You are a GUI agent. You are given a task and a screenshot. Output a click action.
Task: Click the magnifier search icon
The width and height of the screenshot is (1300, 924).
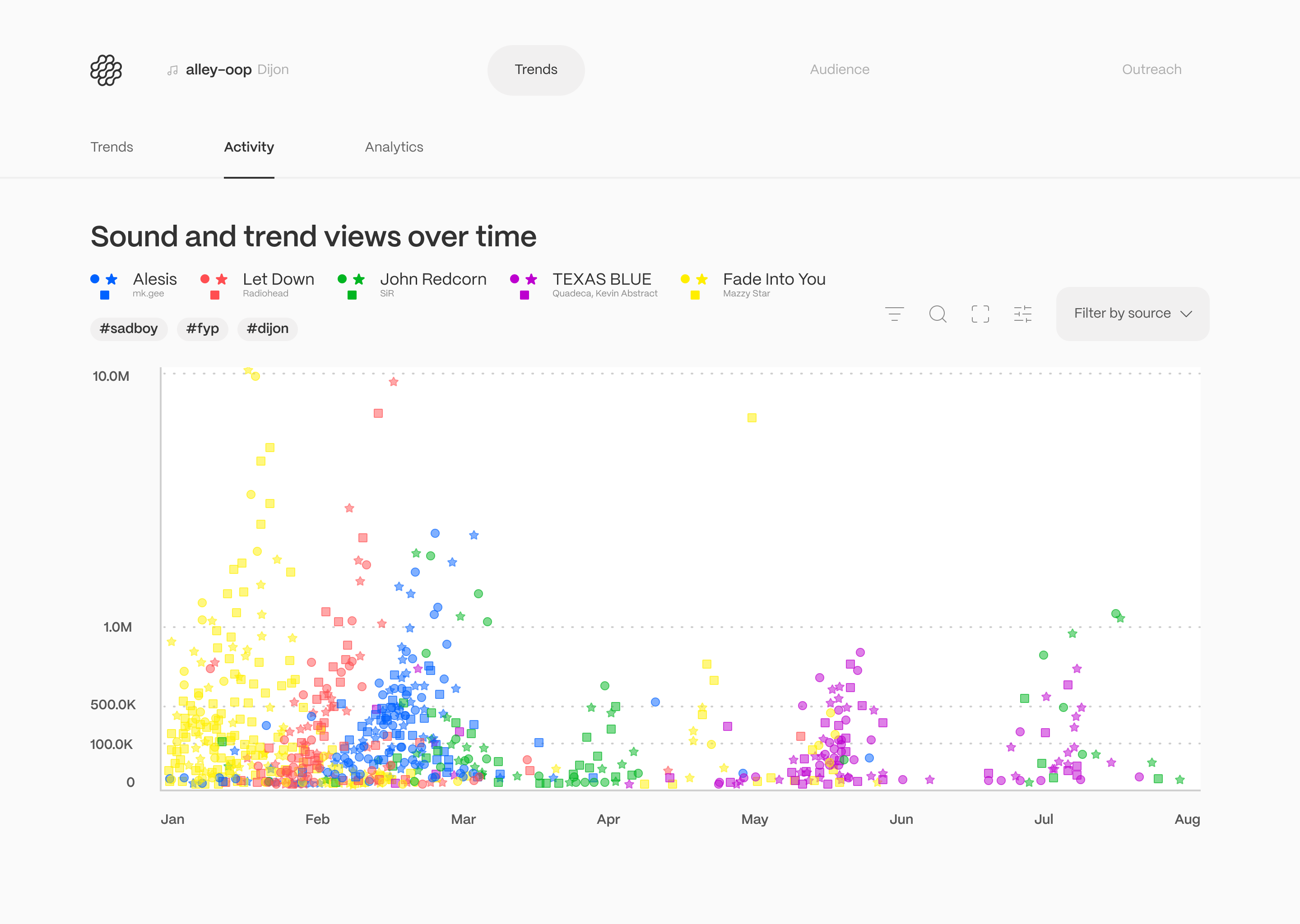tap(938, 314)
